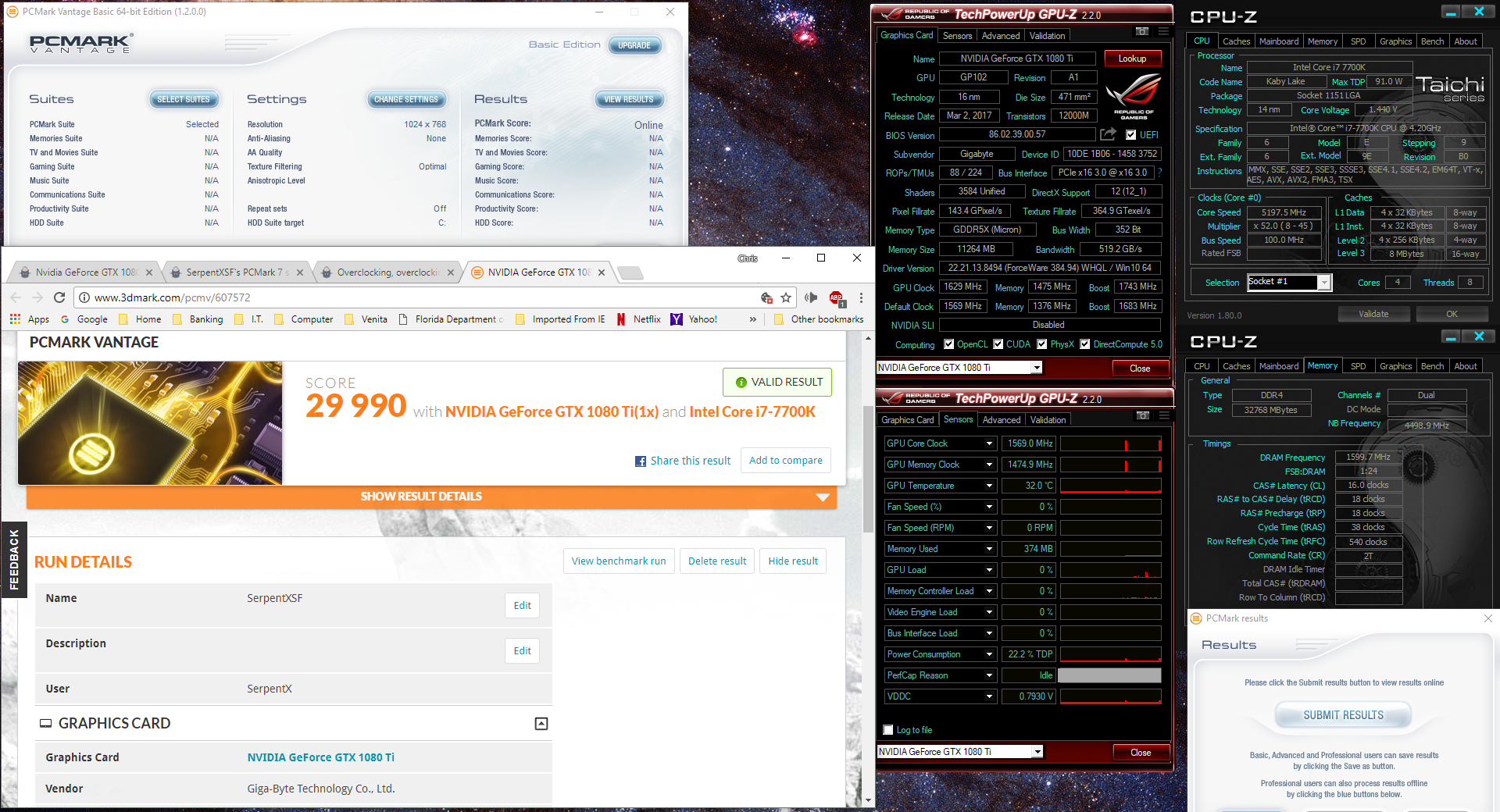Click Edit next to Name field
The width and height of the screenshot is (1500, 812).
[x=522, y=606]
